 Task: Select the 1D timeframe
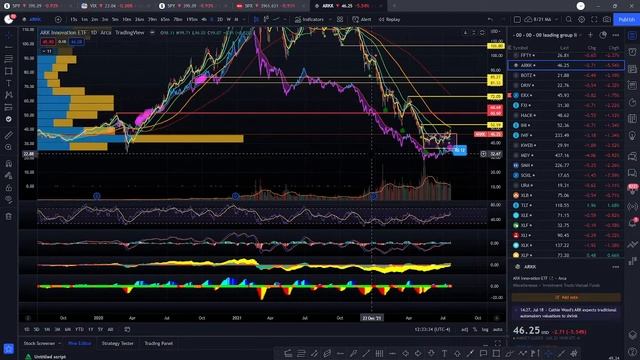212,19
